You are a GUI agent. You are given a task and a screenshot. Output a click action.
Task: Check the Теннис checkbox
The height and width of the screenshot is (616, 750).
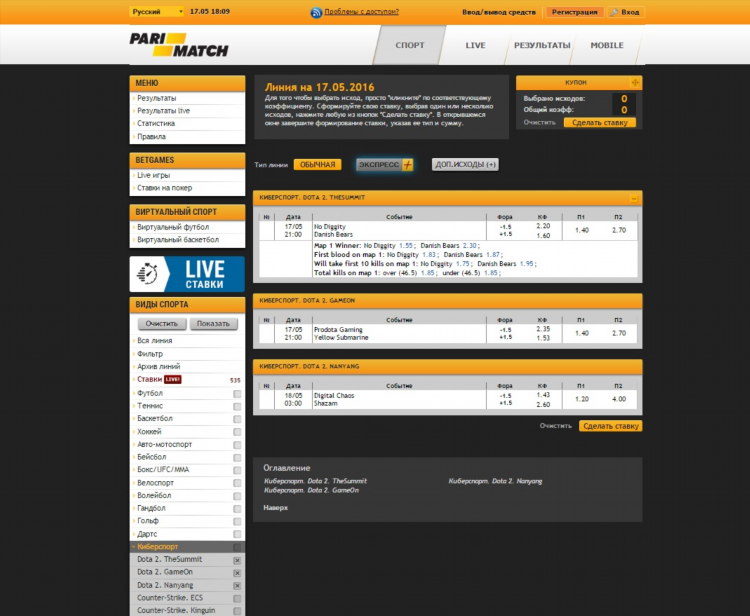pyautogui.click(x=237, y=407)
